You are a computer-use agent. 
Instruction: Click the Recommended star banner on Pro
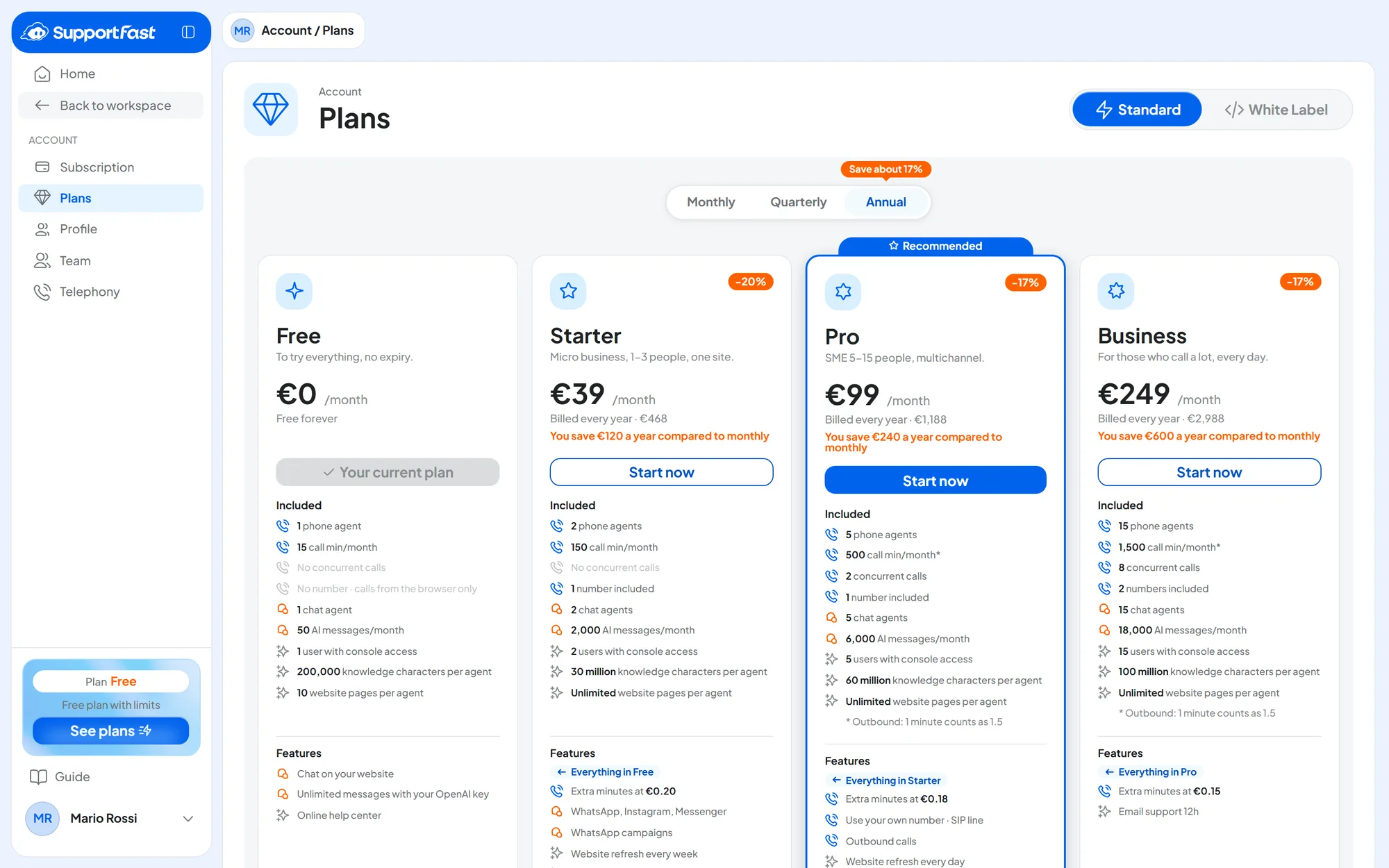(935, 246)
